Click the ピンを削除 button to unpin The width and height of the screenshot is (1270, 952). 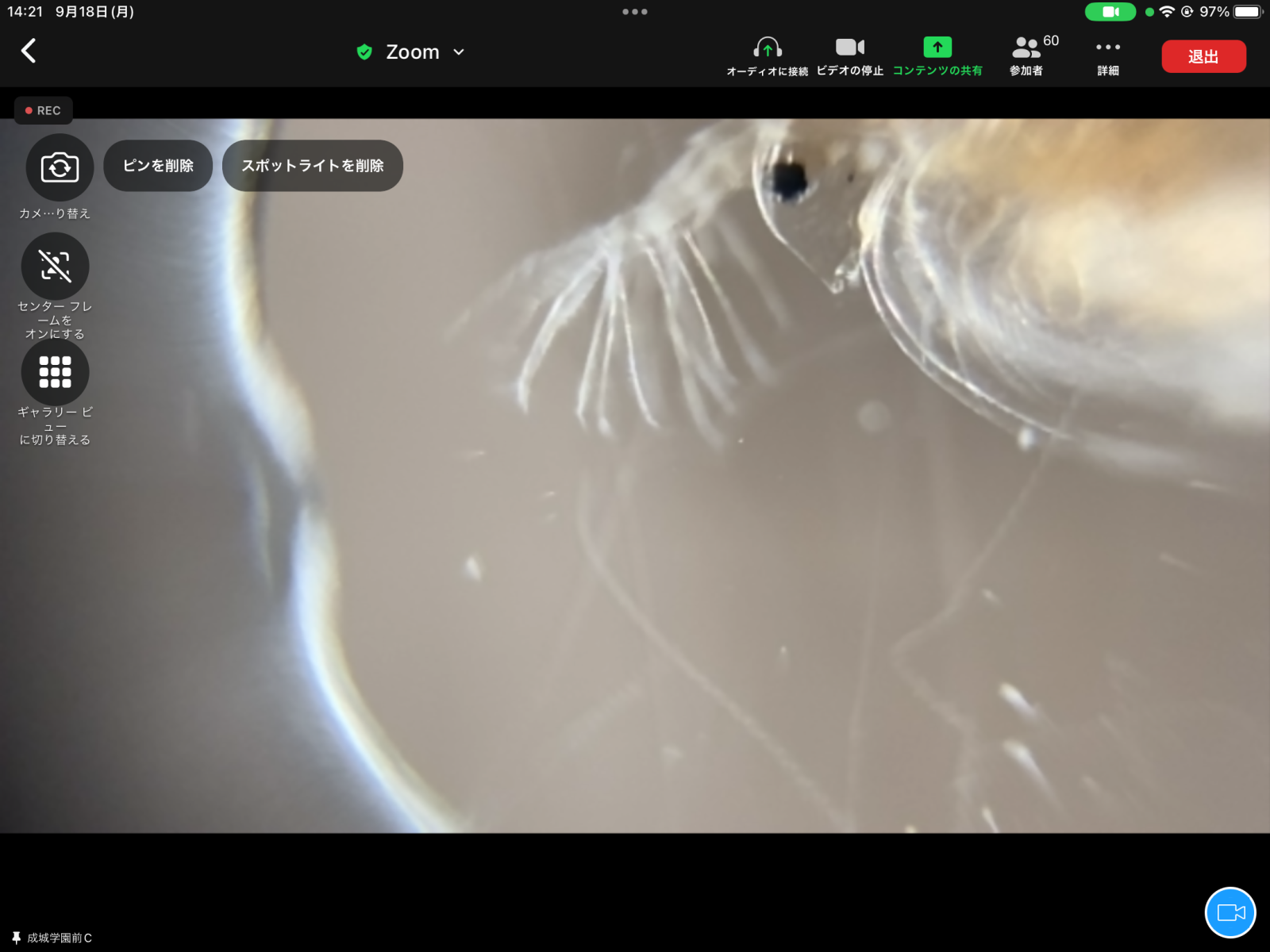158,166
